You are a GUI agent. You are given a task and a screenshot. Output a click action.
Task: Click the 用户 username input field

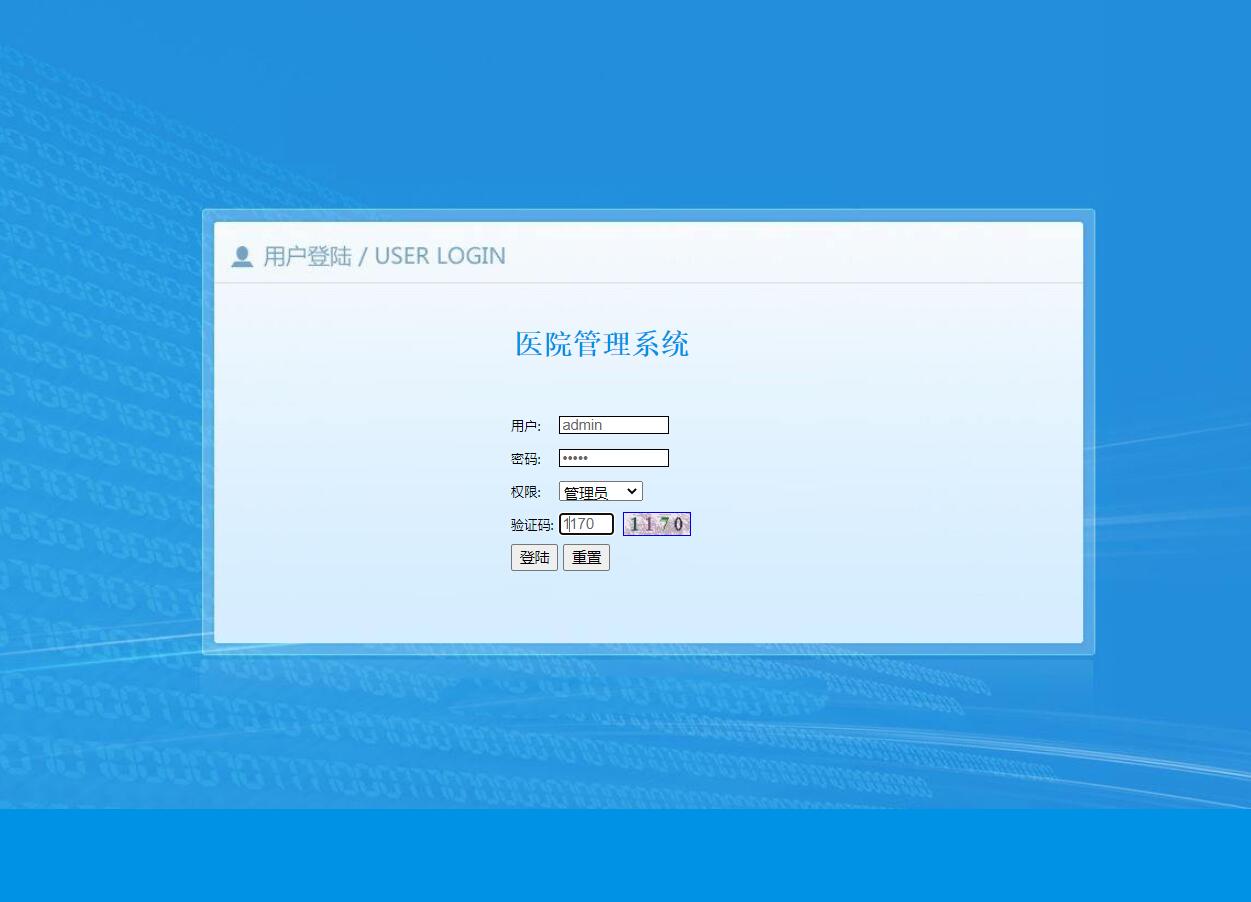point(613,424)
